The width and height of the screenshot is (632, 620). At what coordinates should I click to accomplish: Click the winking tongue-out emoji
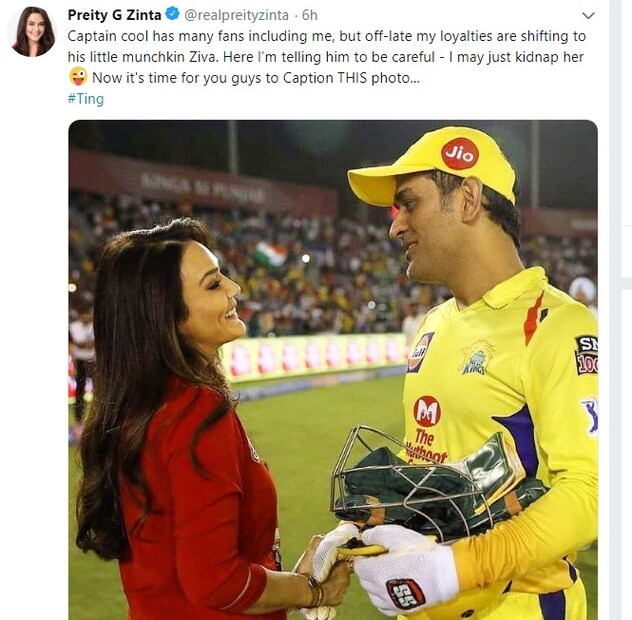click(78, 77)
